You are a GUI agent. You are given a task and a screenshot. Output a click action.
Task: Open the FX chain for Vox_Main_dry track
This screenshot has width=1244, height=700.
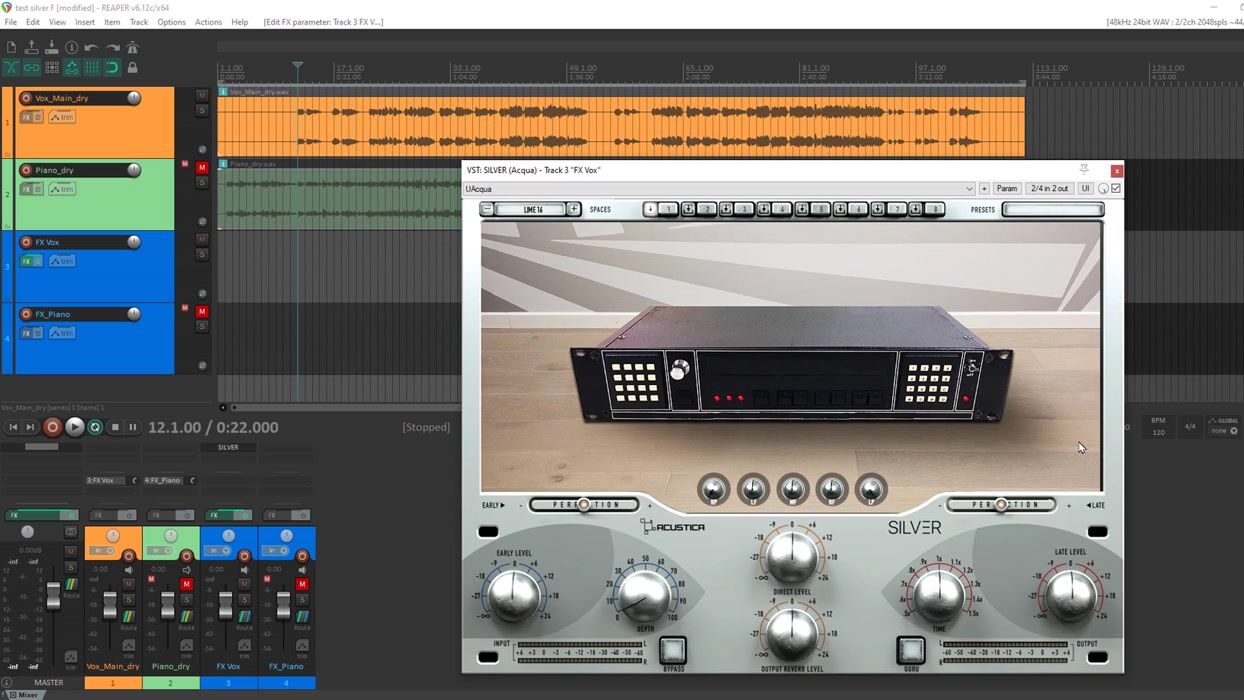[x=27, y=117]
